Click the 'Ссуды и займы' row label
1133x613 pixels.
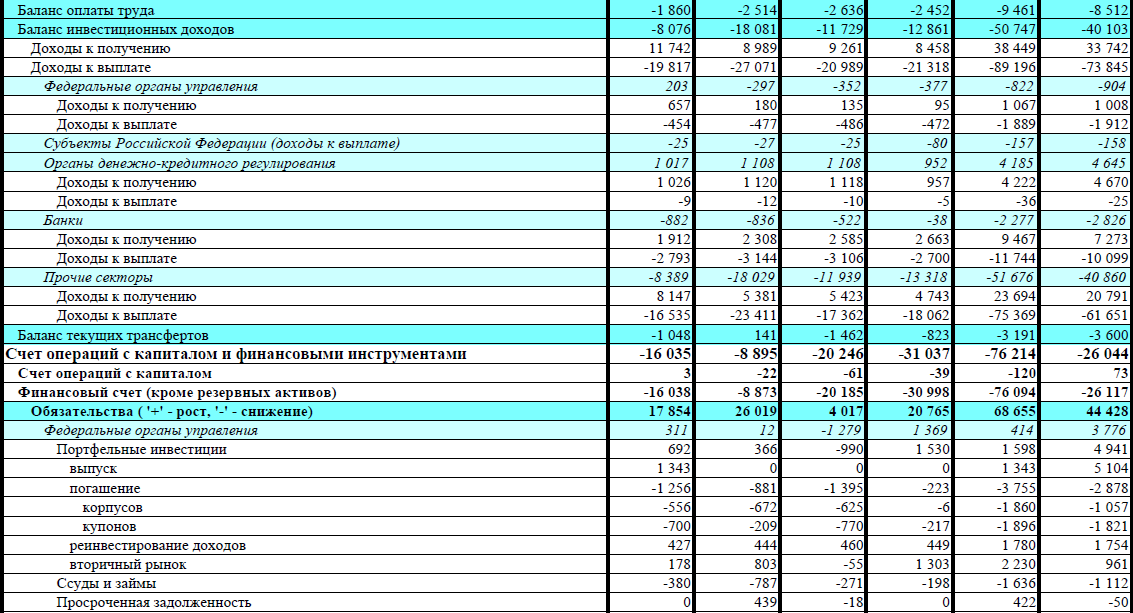click(106, 583)
